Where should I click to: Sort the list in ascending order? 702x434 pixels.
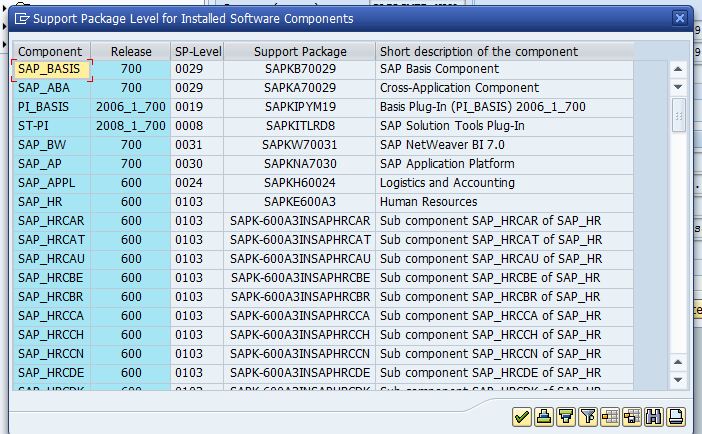[x=544, y=417]
